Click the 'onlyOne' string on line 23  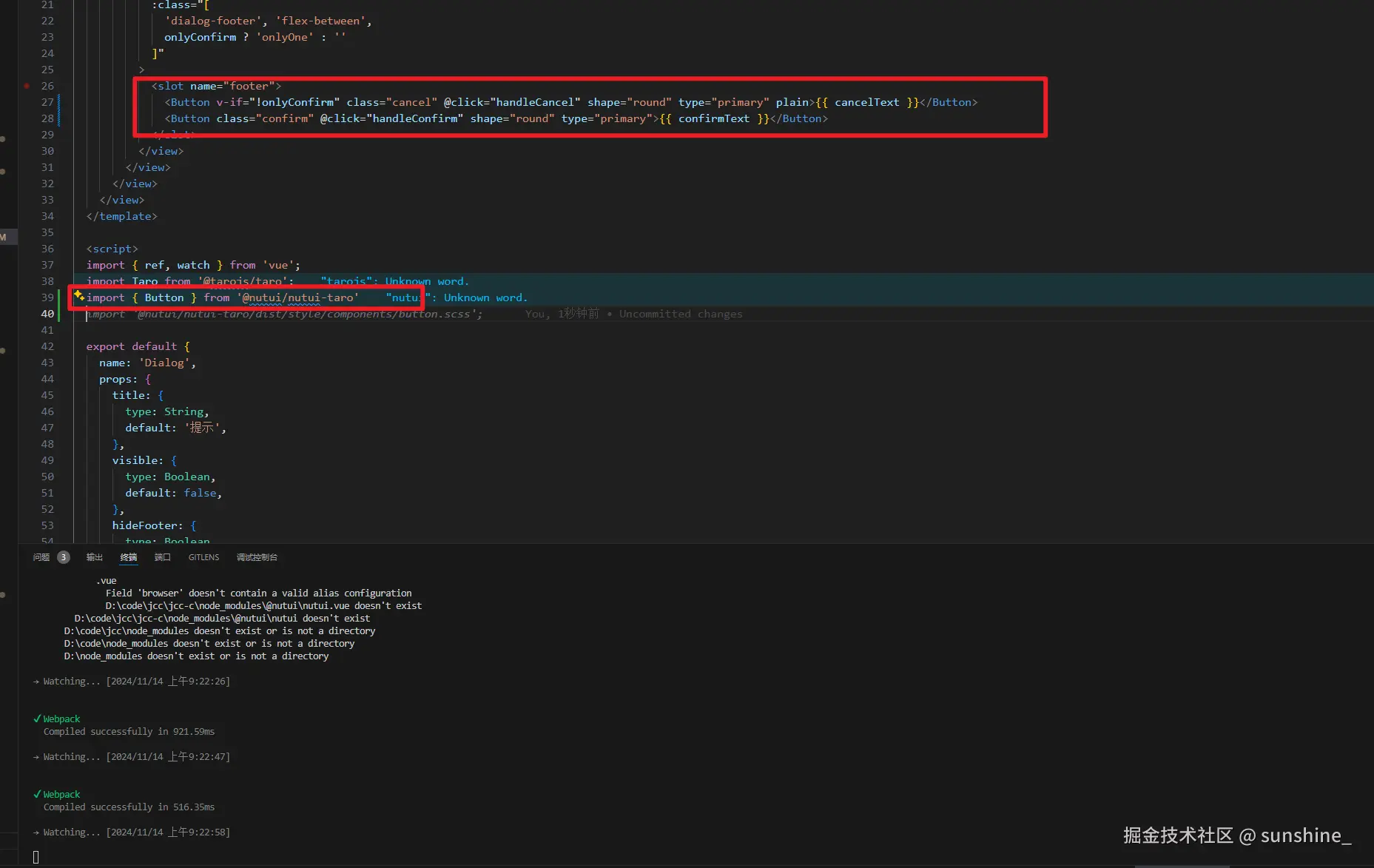click(x=285, y=37)
